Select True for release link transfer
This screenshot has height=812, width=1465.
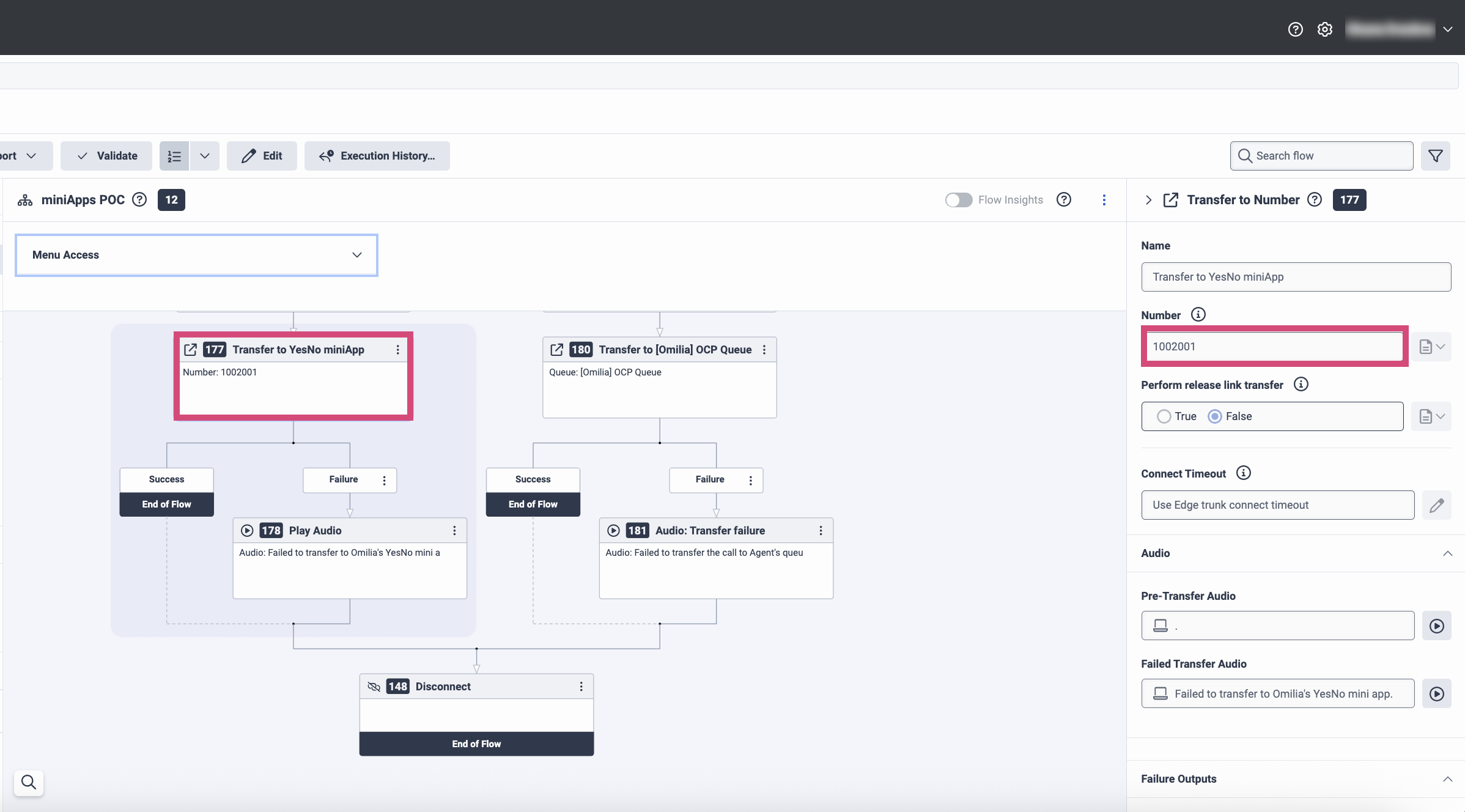pos(1164,416)
